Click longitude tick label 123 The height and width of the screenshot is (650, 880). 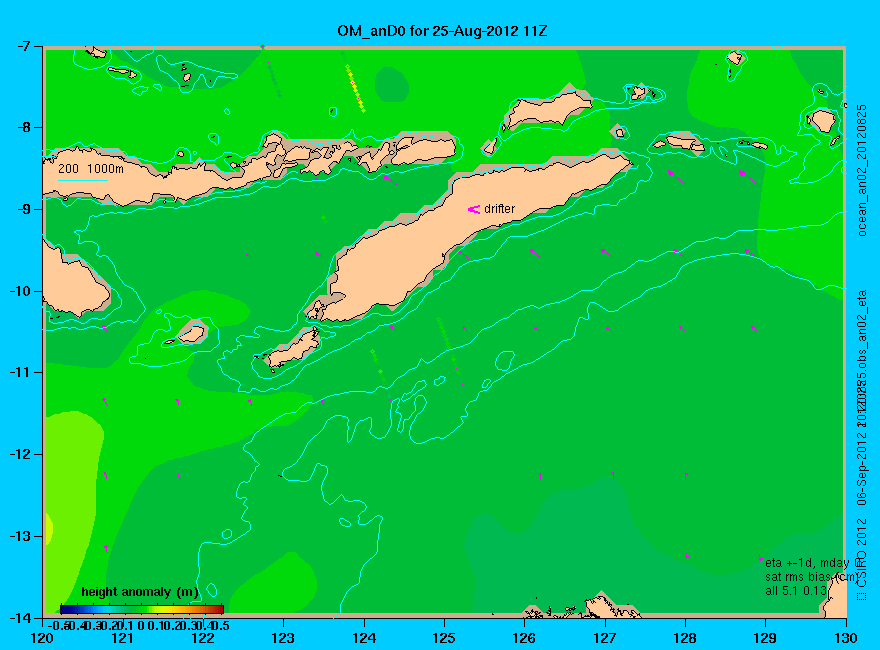(x=283, y=638)
